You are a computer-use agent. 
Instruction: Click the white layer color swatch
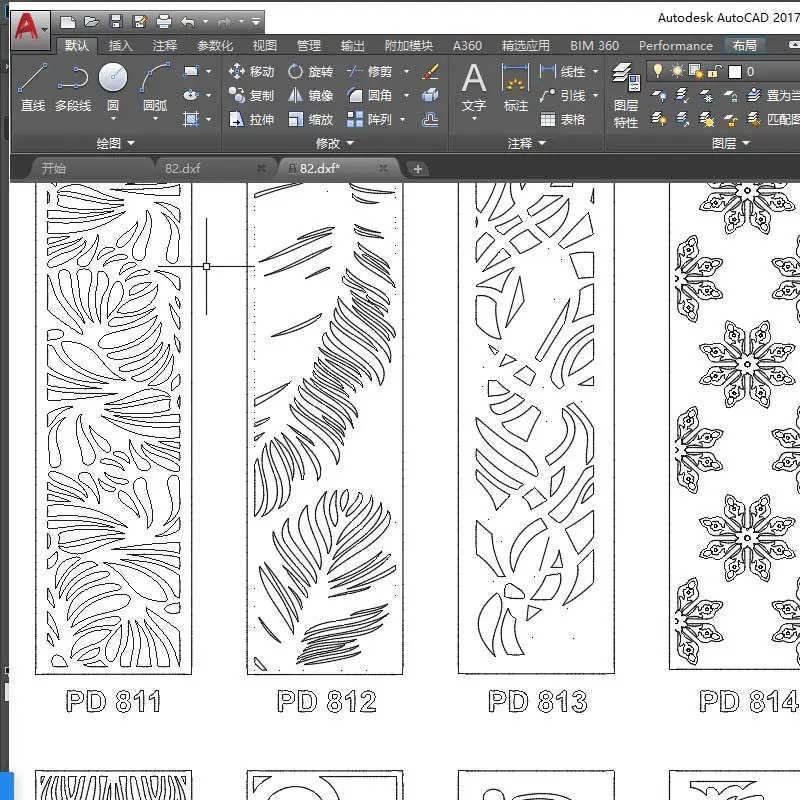pos(735,71)
